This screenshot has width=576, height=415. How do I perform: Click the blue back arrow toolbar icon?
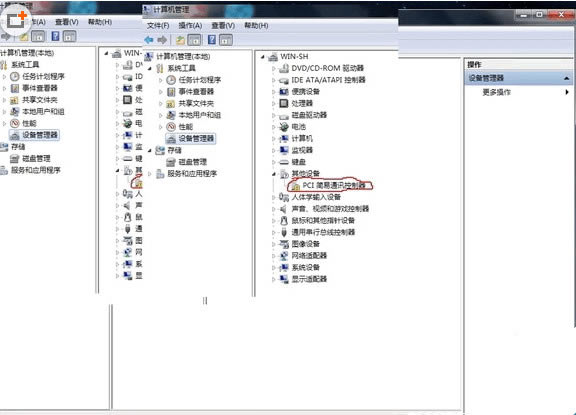pyautogui.click(x=149, y=40)
